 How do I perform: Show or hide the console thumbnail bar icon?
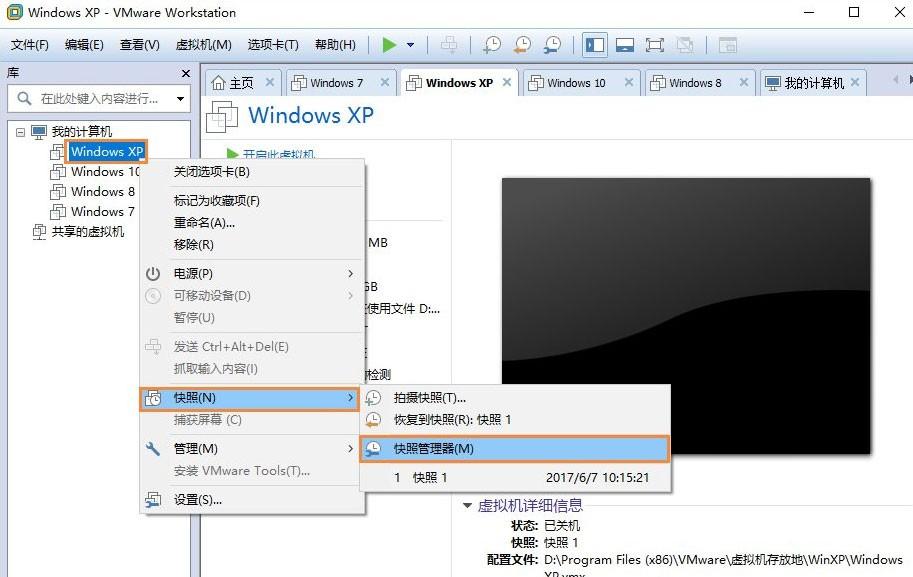[x=625, y=44]
